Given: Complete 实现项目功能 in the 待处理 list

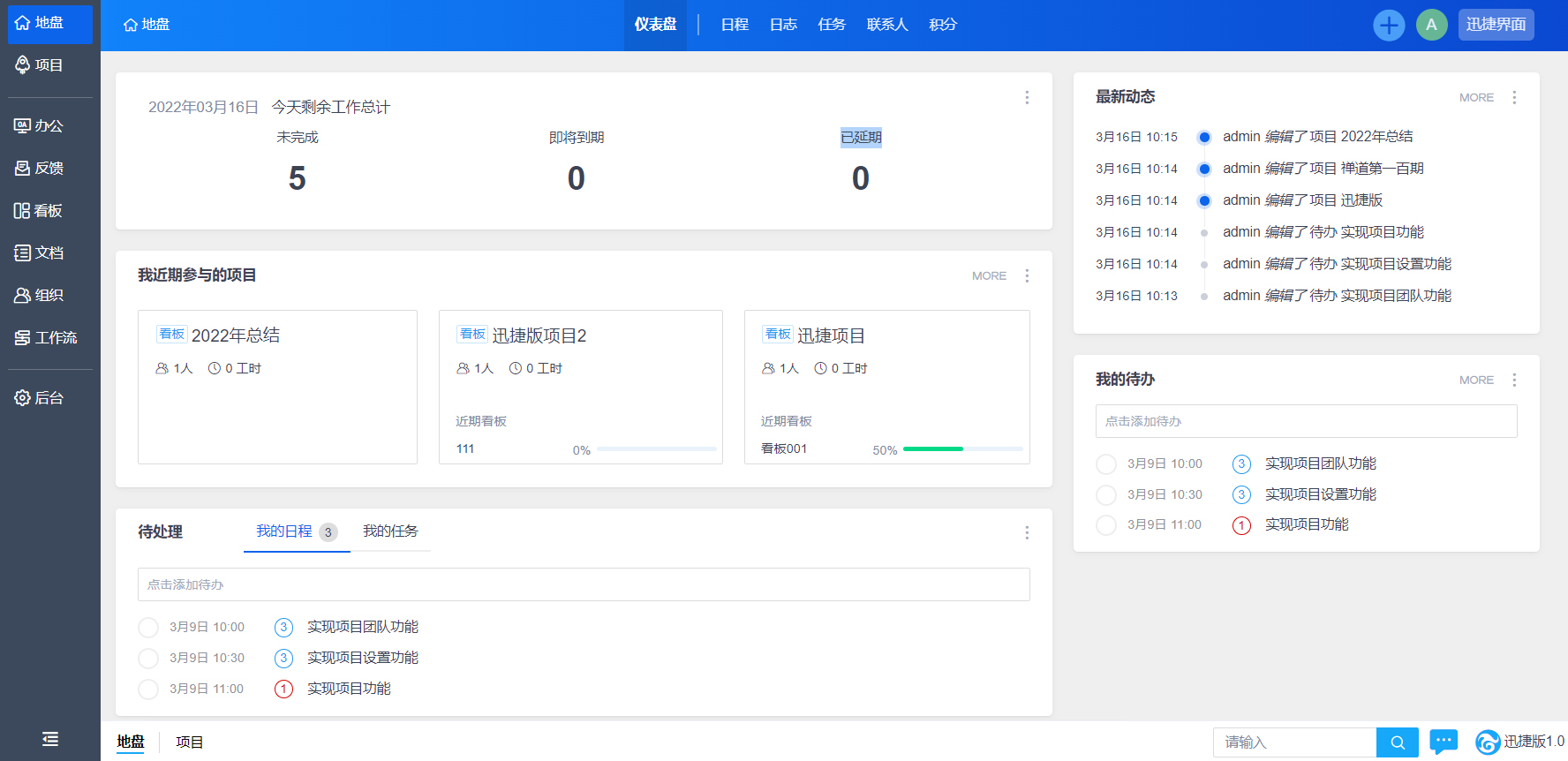Looking at the screenshot, I should pyautogui.click(x=148, y=689).
